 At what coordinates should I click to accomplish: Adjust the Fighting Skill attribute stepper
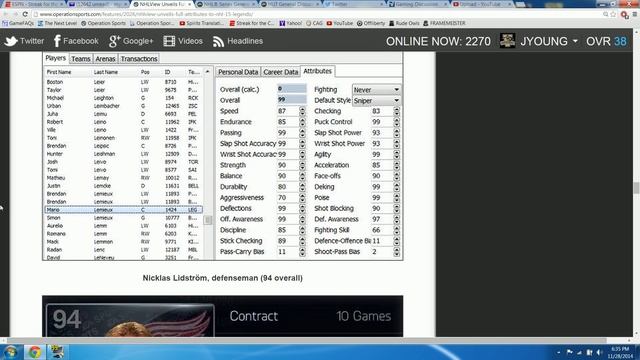(x=396, y=230)
